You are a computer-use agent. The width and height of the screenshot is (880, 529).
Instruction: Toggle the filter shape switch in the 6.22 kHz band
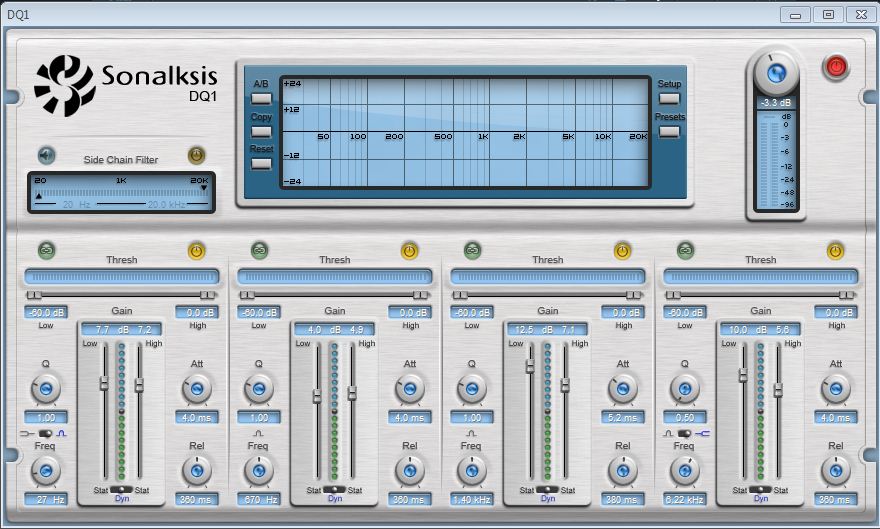[685, 434]
